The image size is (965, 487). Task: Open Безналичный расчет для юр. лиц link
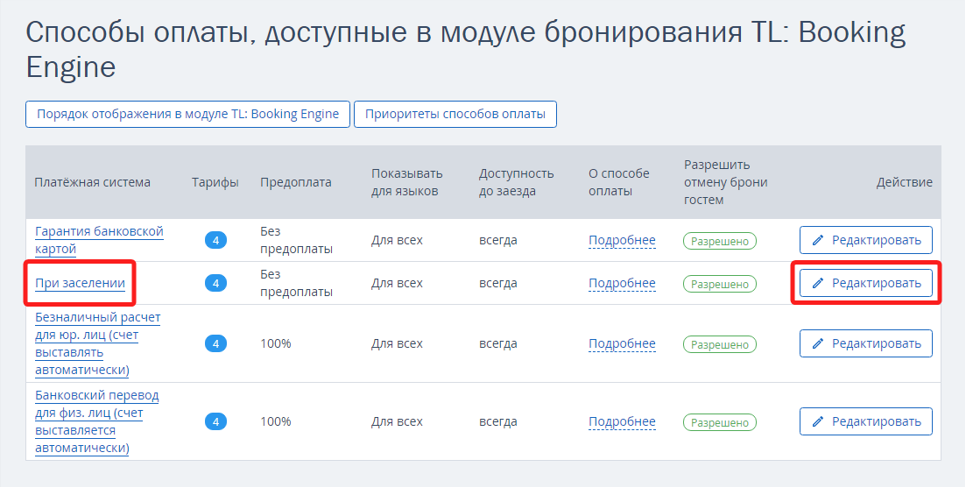pos(98,344)
